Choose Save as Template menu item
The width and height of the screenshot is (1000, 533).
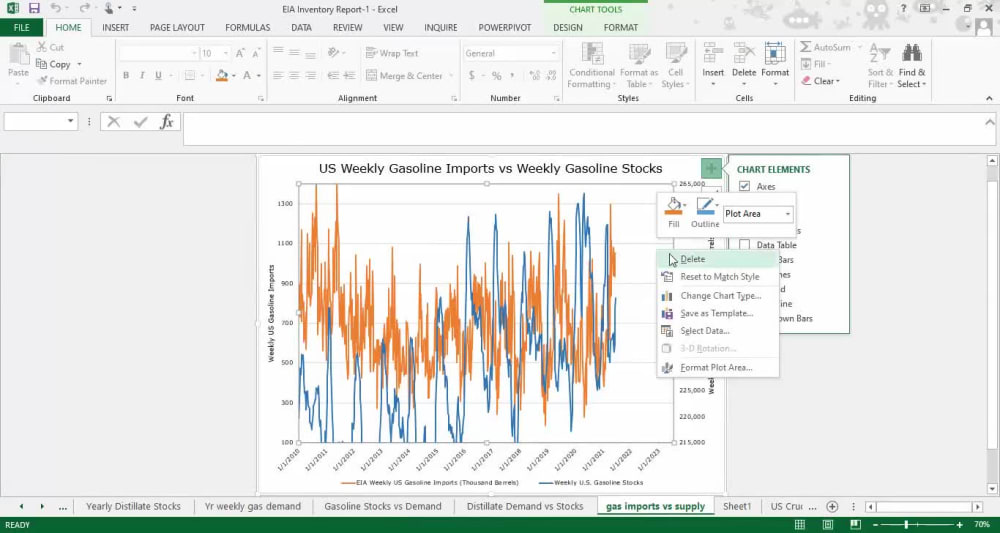click(x=717, y=314)
